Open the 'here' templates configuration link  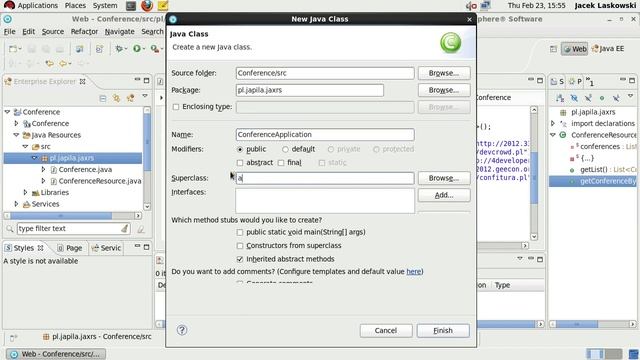(x=413, y=271)
